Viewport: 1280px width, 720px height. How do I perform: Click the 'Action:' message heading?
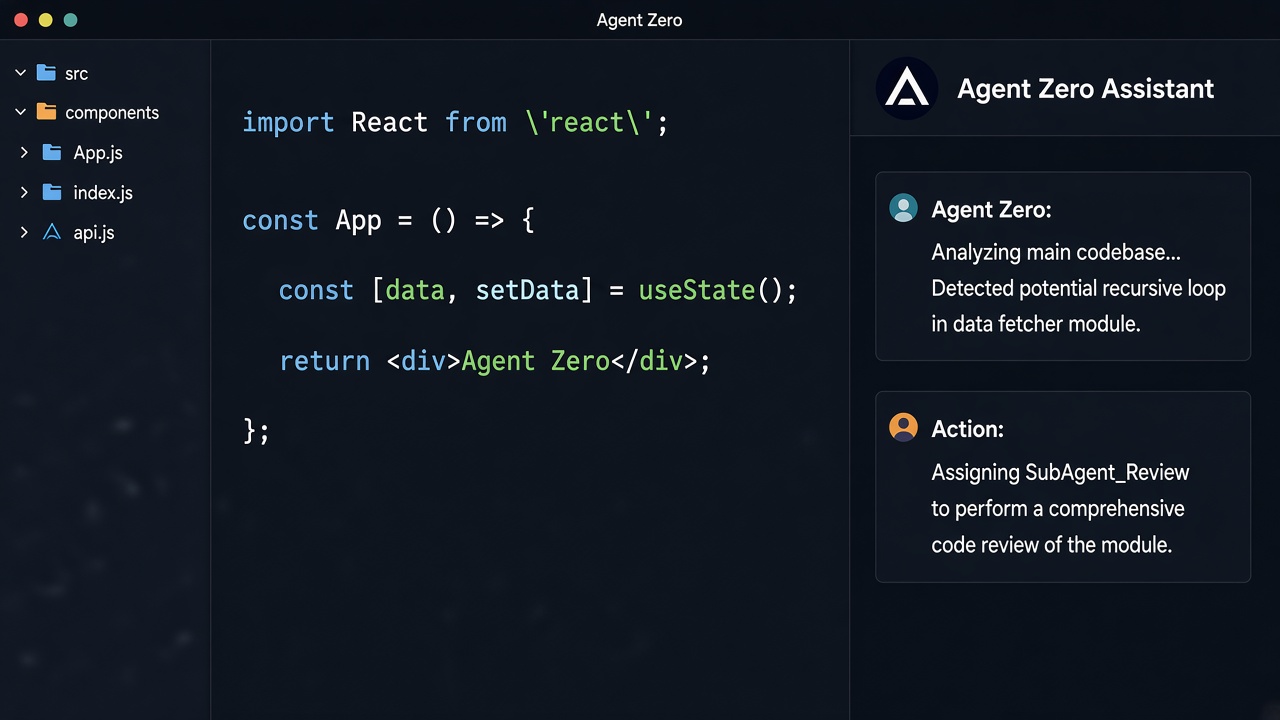tap(967, 429)
